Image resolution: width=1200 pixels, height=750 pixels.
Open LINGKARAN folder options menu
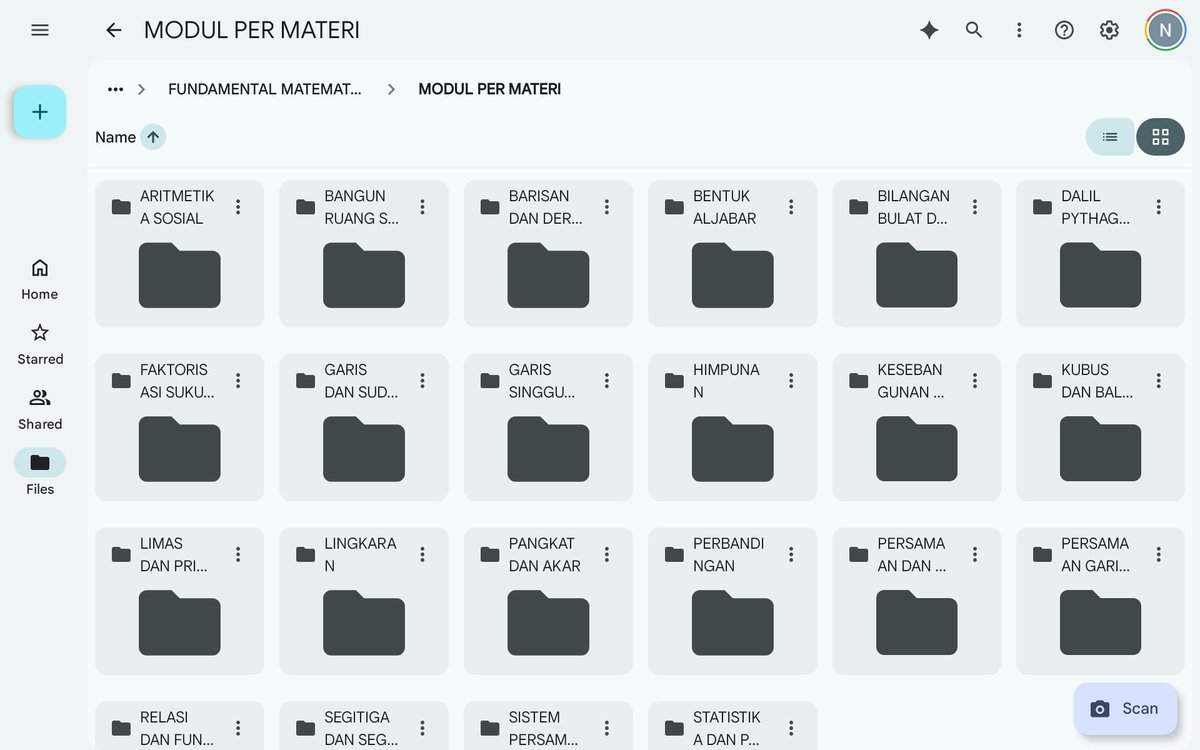tap(422, 555)
